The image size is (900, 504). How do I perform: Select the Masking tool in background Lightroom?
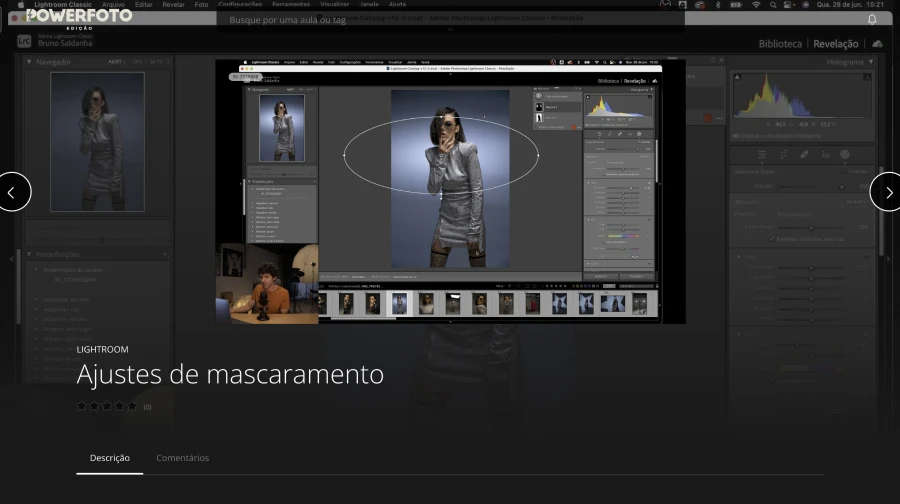point(845,154)
